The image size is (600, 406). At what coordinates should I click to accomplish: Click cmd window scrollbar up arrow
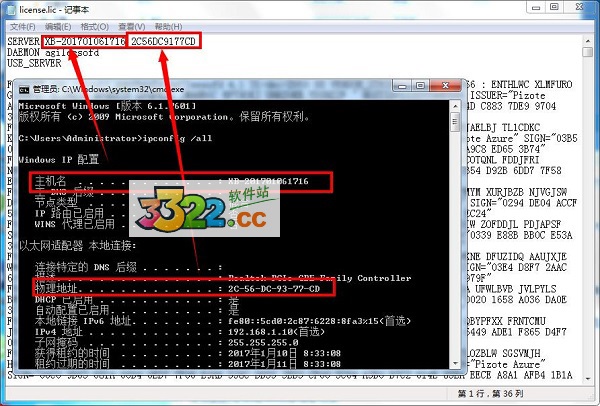(x=455, y=106)
